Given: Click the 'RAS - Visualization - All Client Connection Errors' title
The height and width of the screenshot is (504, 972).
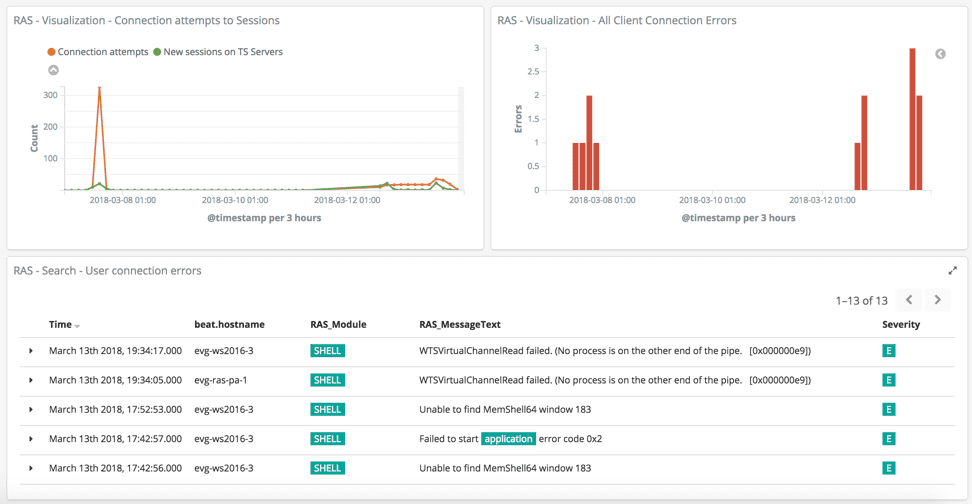Looking at the screenshot, I should (617, 20).
